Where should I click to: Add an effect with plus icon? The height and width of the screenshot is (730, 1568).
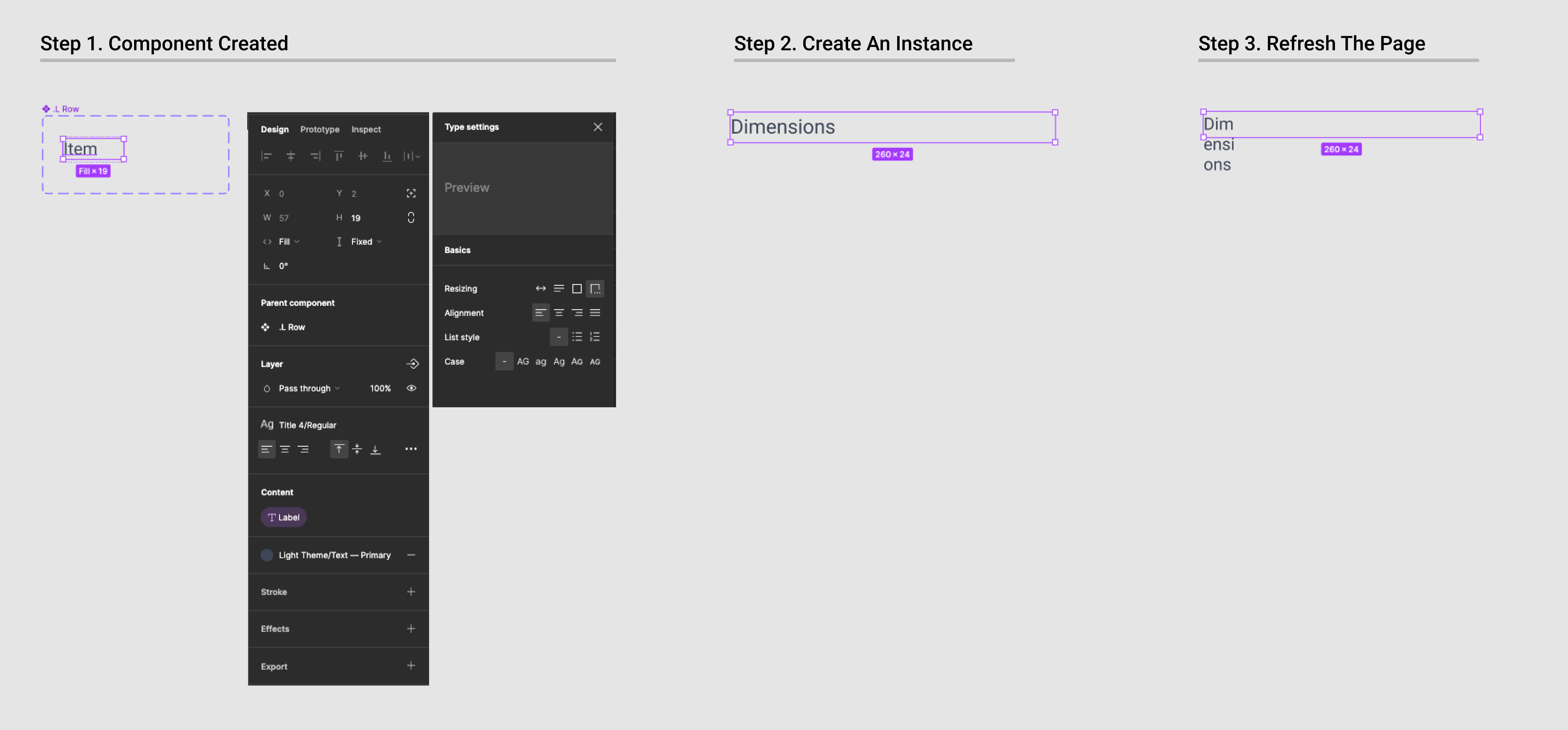411,628
